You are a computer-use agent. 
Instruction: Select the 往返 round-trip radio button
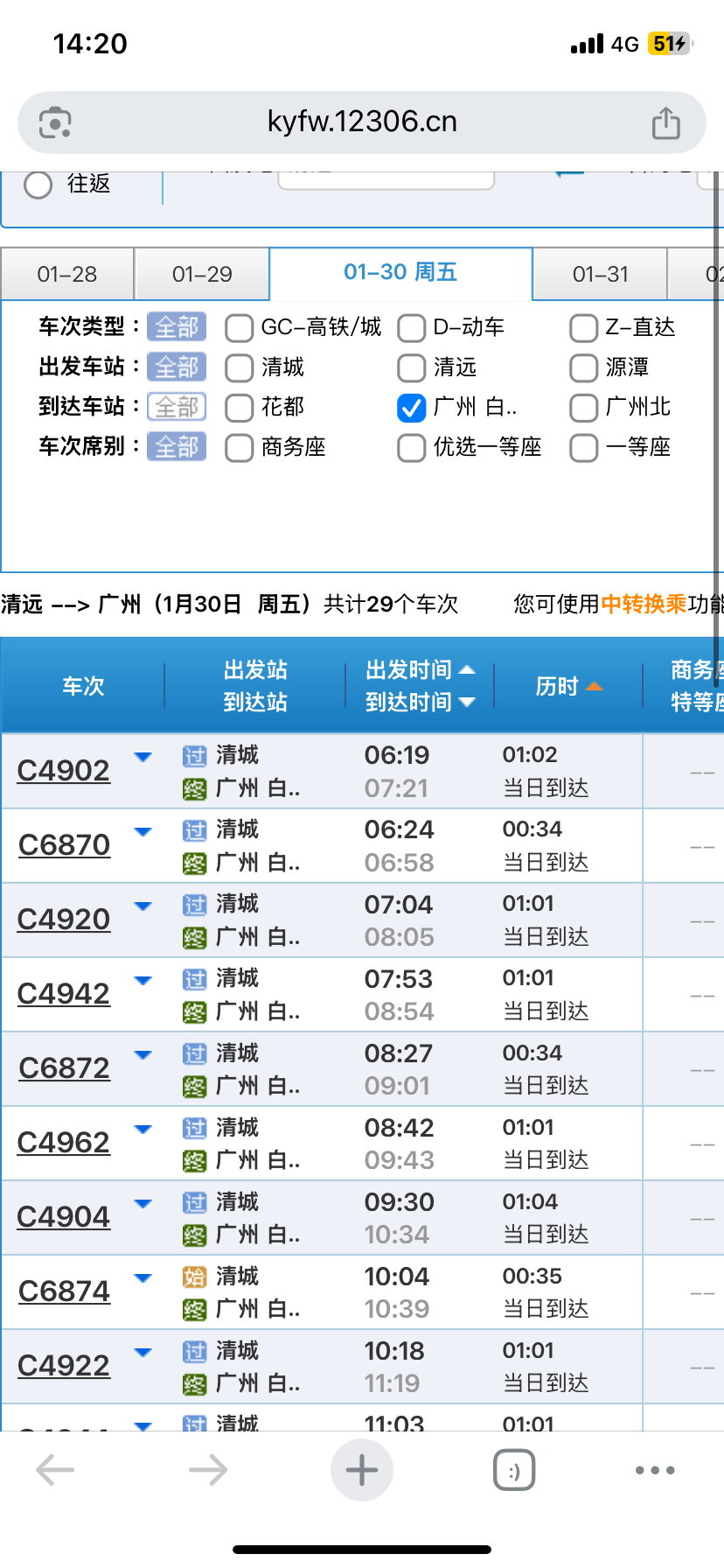[38, 185]
